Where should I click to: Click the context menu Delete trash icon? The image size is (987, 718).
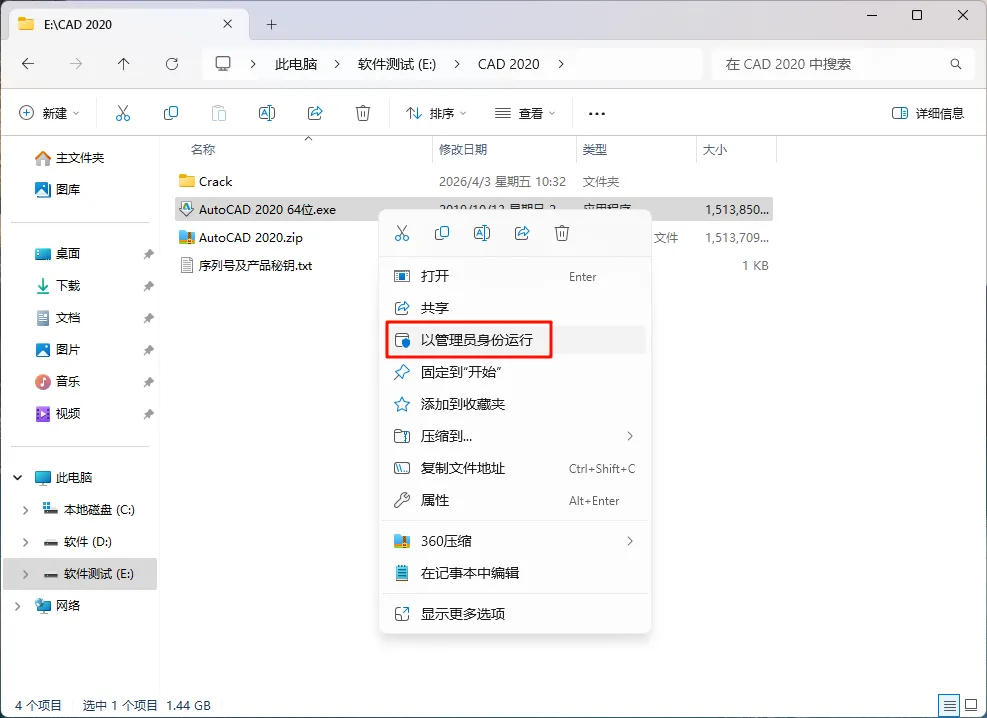point(562,233)
